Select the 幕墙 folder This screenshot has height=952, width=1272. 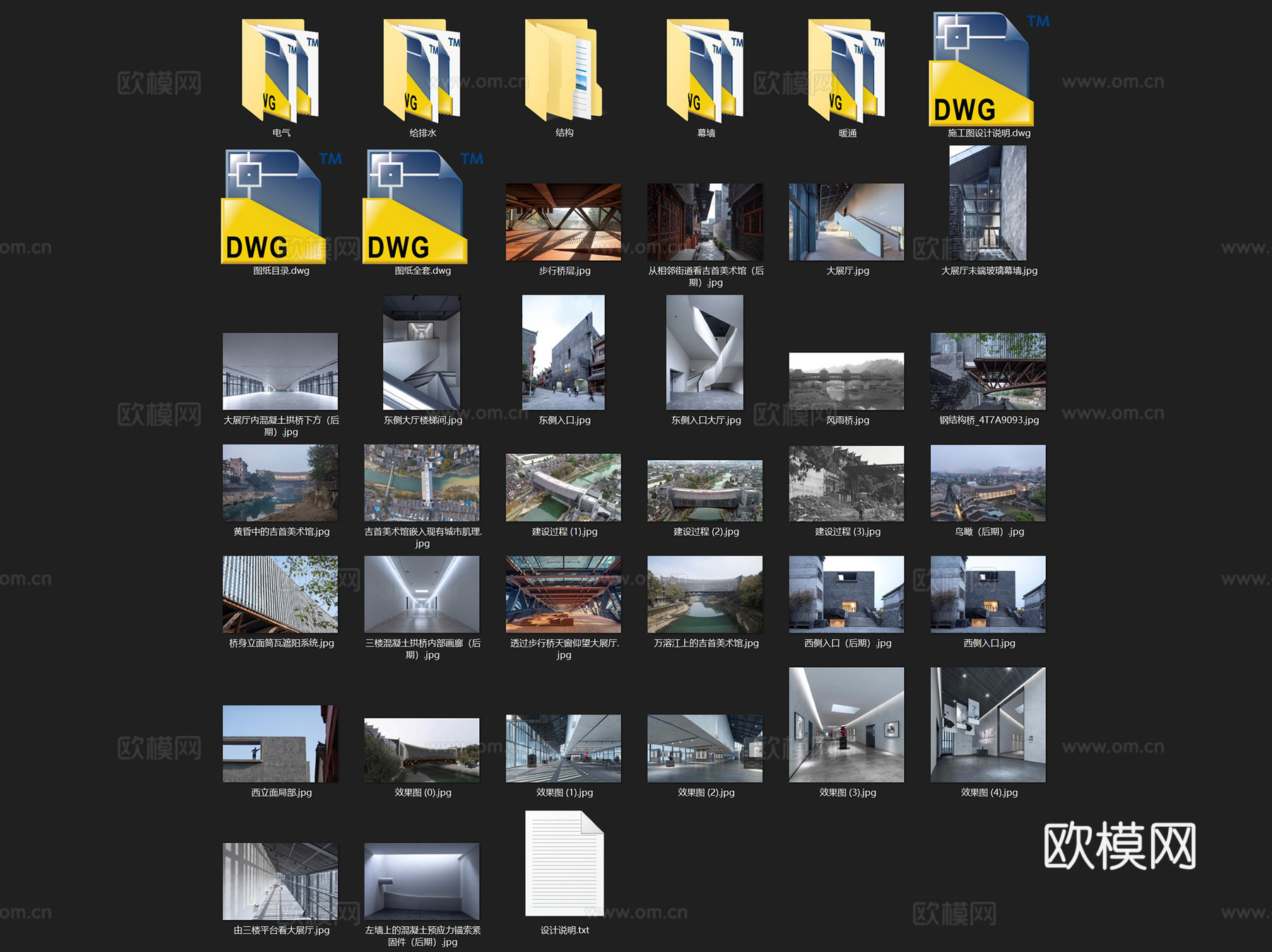[705, 69]
